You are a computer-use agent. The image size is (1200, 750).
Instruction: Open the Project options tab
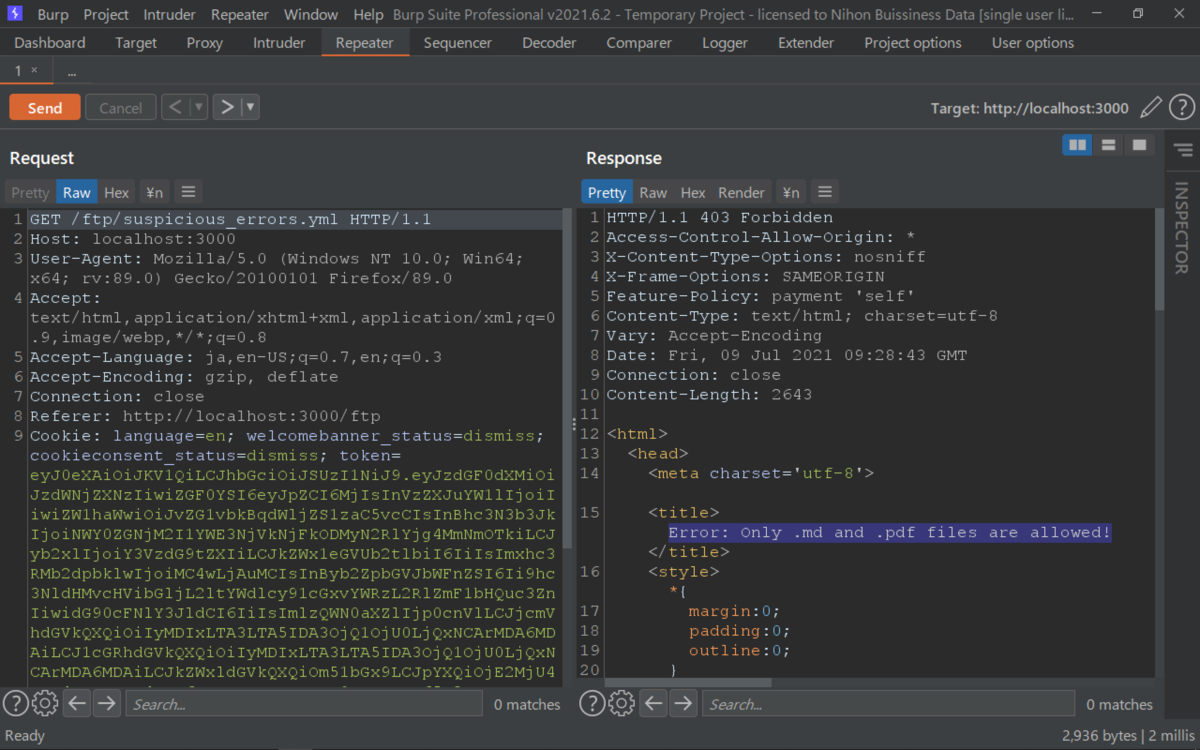pos(913,43)
